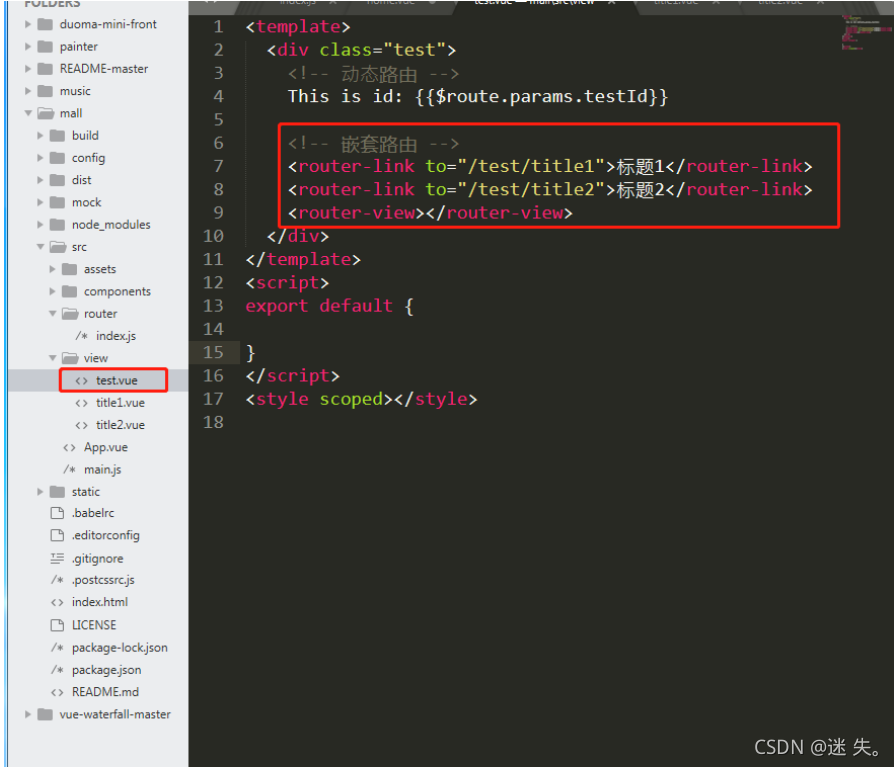Click the file icon beside .babelrc
The width and height of the screenshot is (894, 767).
click(57, 513)
